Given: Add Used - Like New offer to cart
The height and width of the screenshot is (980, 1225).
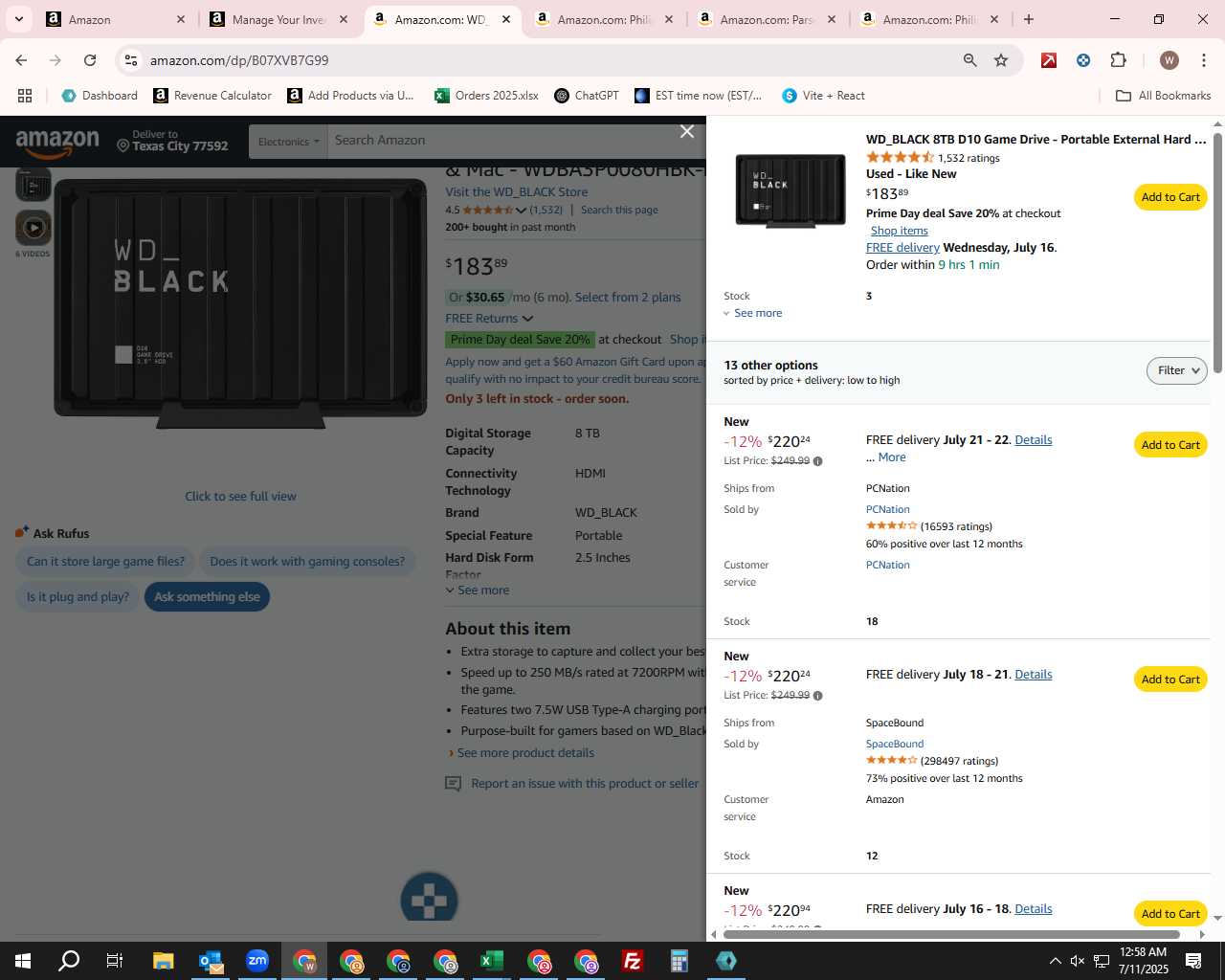Looking at the screenshot, I should tap(1169, 197).
